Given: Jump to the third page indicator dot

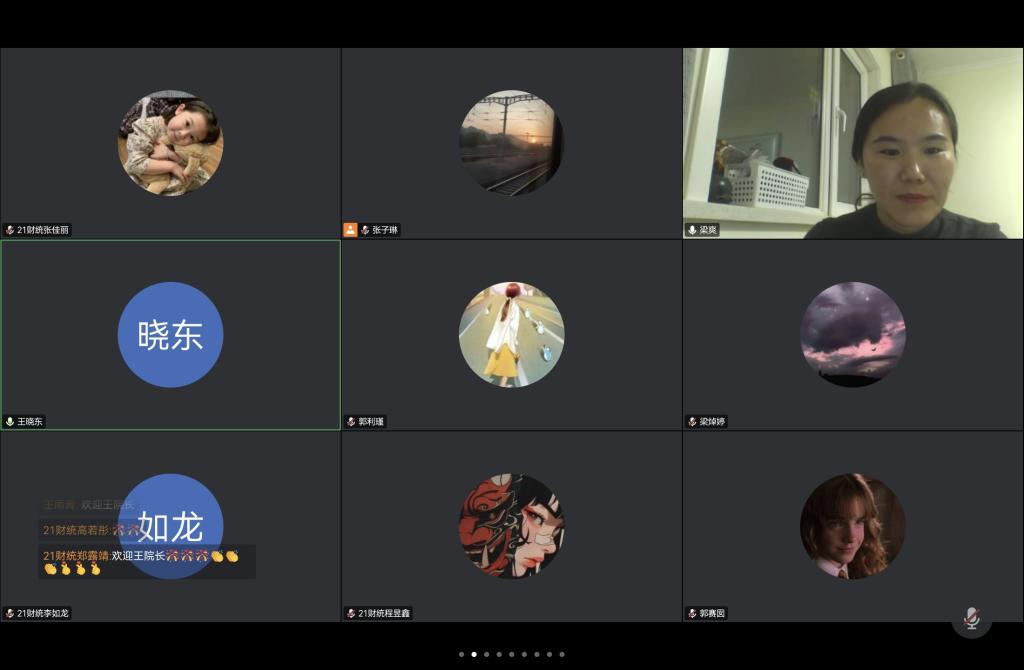Looking at the screenshot, I should click(x=486, y=654).
